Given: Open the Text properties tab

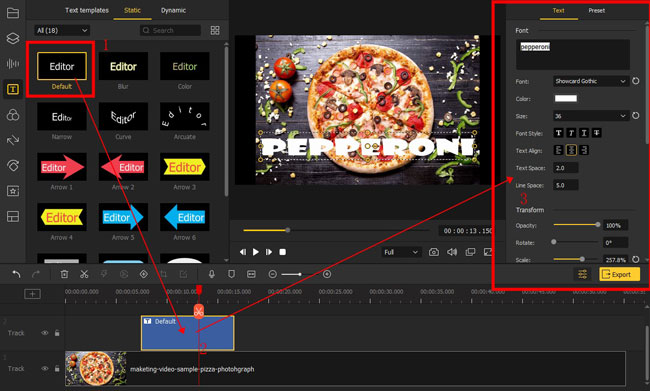Looking at the screenshot, I should click(558, 10).
